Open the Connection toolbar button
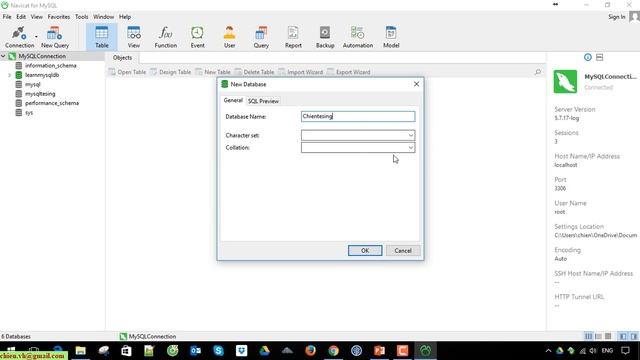Viewport: 640px width, 360px height. pos(19,37)
